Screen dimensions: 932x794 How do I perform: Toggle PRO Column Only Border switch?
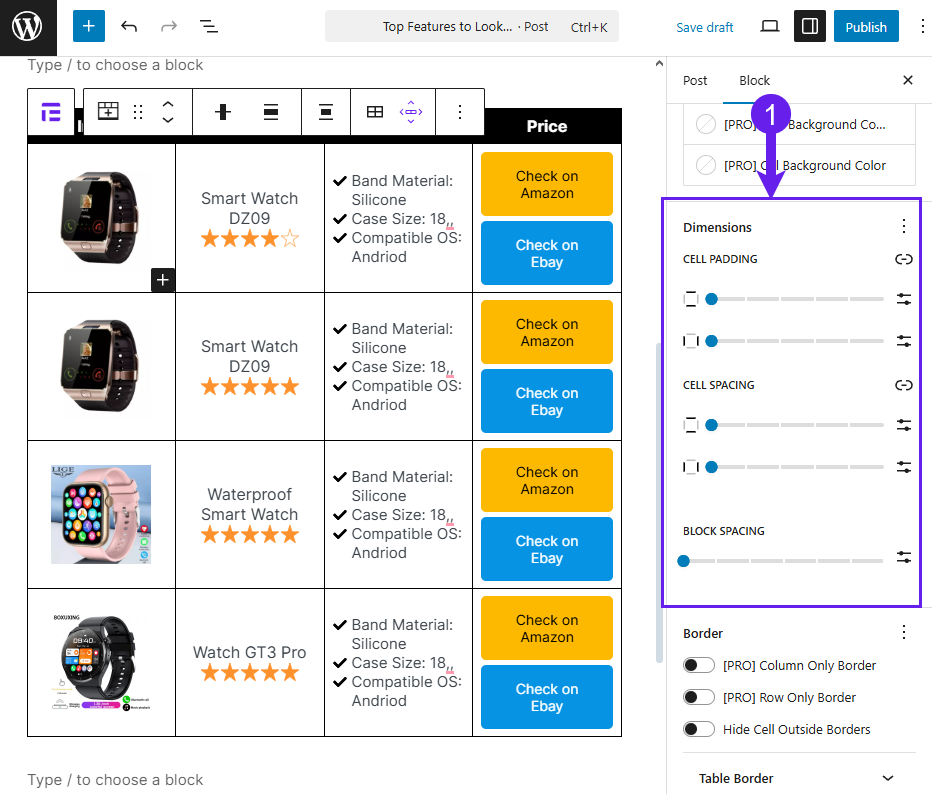click(698, 665)
